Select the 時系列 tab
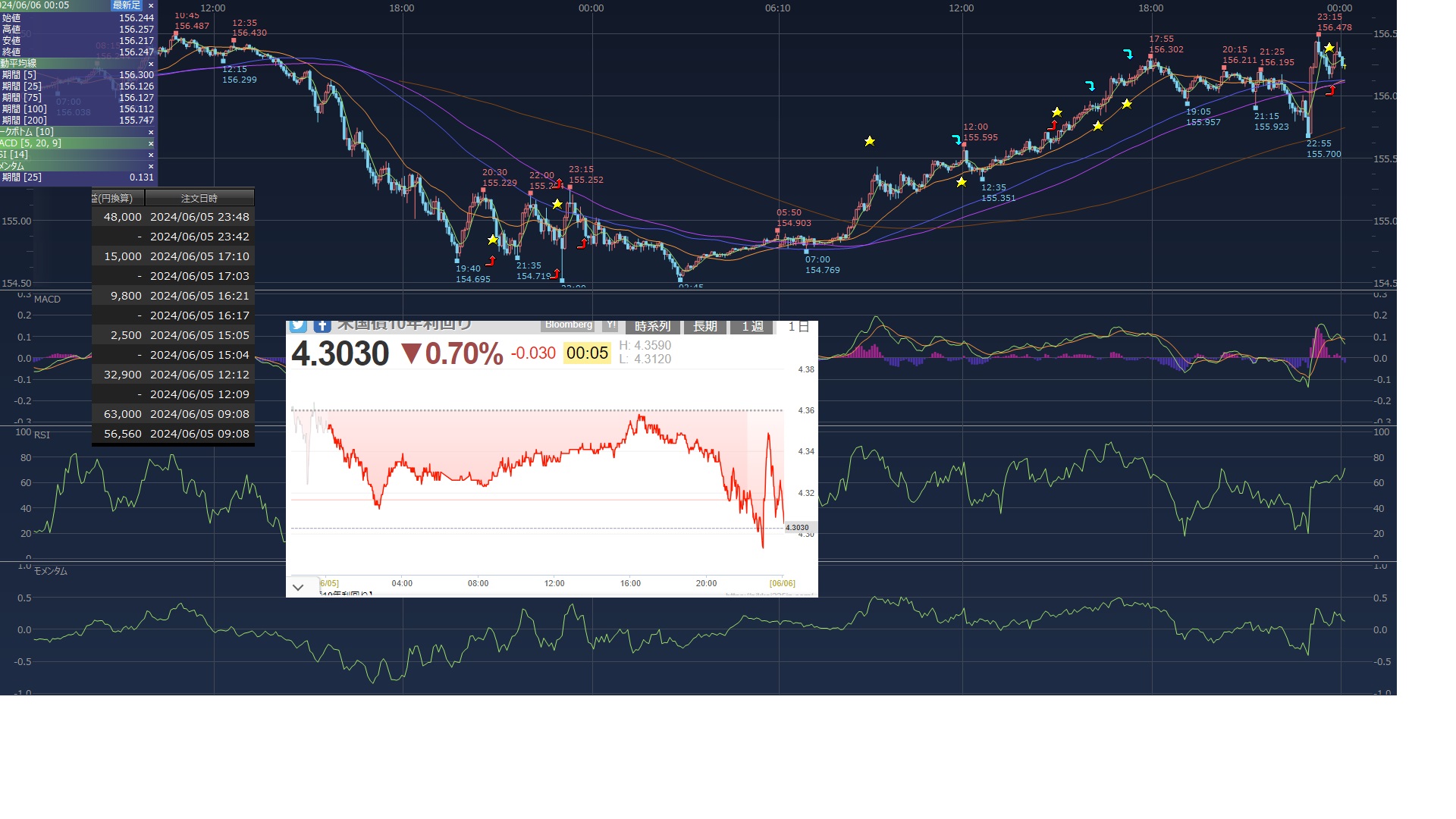Viewport: 1456px width, 819px height. [652, 327]
